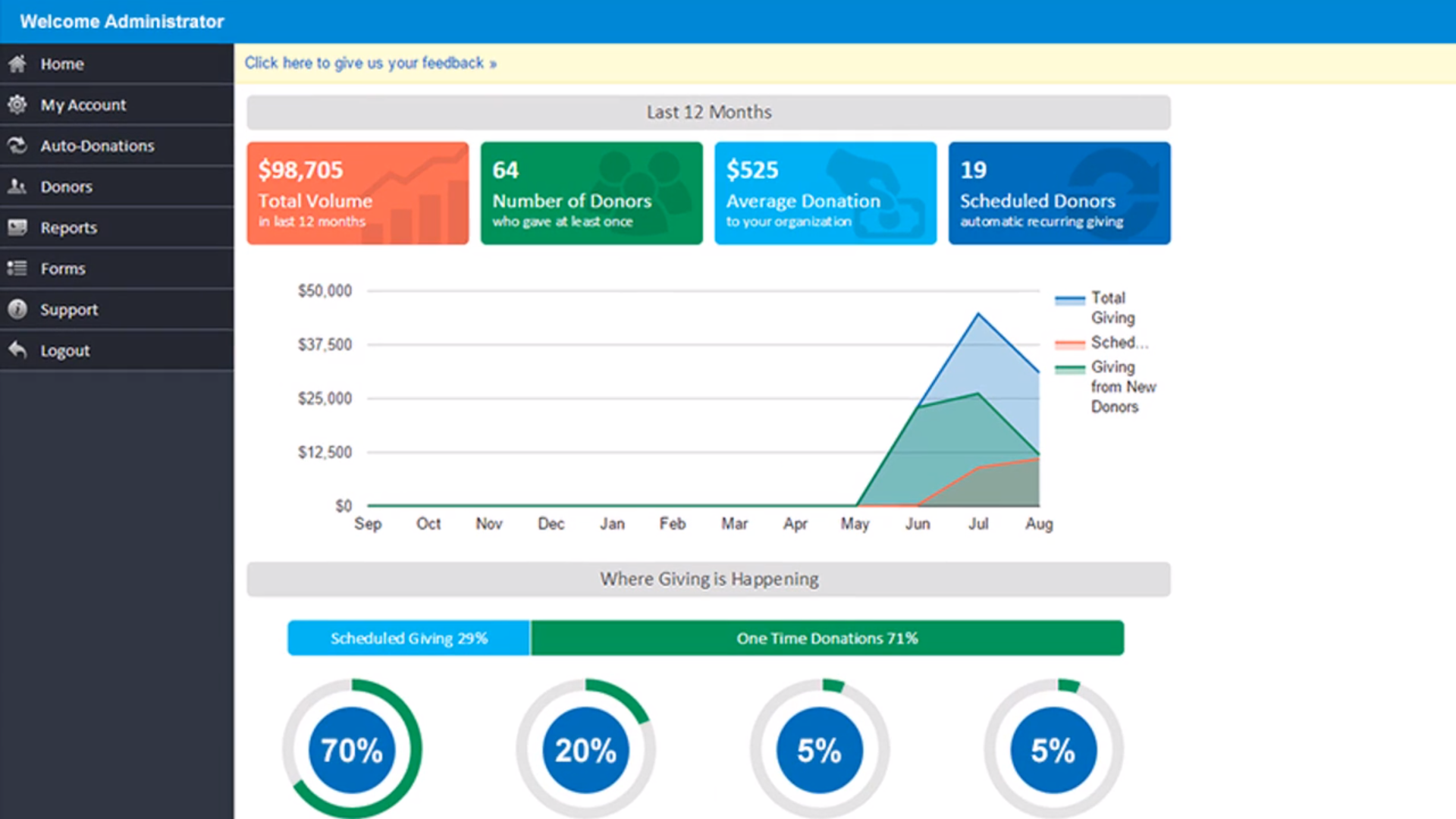This screenshot has width=1456, height=819.
Task: Open the 64 Number of Donors card
Action: [x=591, y=193]
